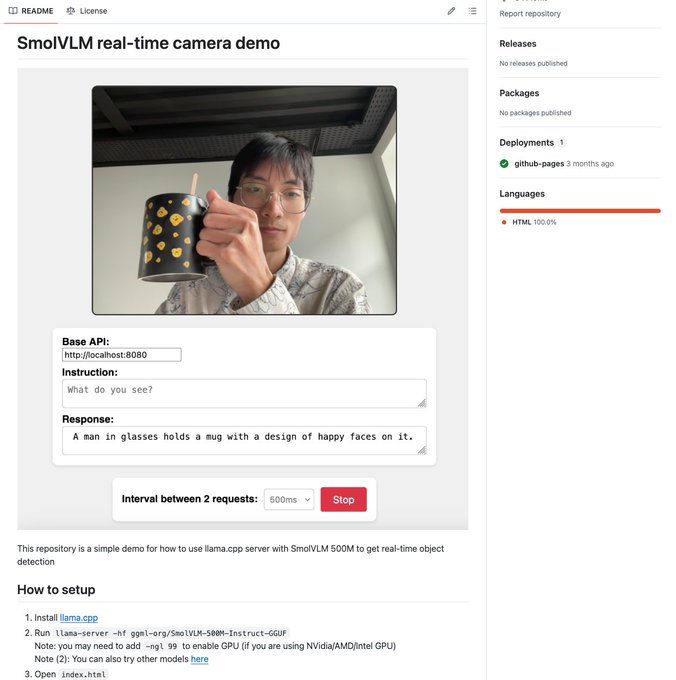Open the llama.cpp install link

78,618
